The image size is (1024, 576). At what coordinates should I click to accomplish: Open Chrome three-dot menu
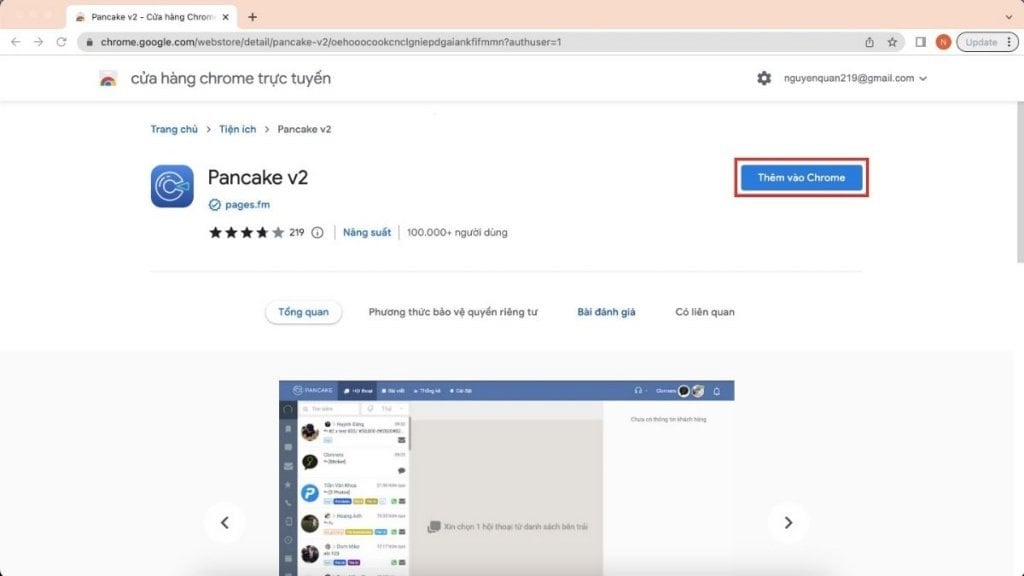[1009, 42]
